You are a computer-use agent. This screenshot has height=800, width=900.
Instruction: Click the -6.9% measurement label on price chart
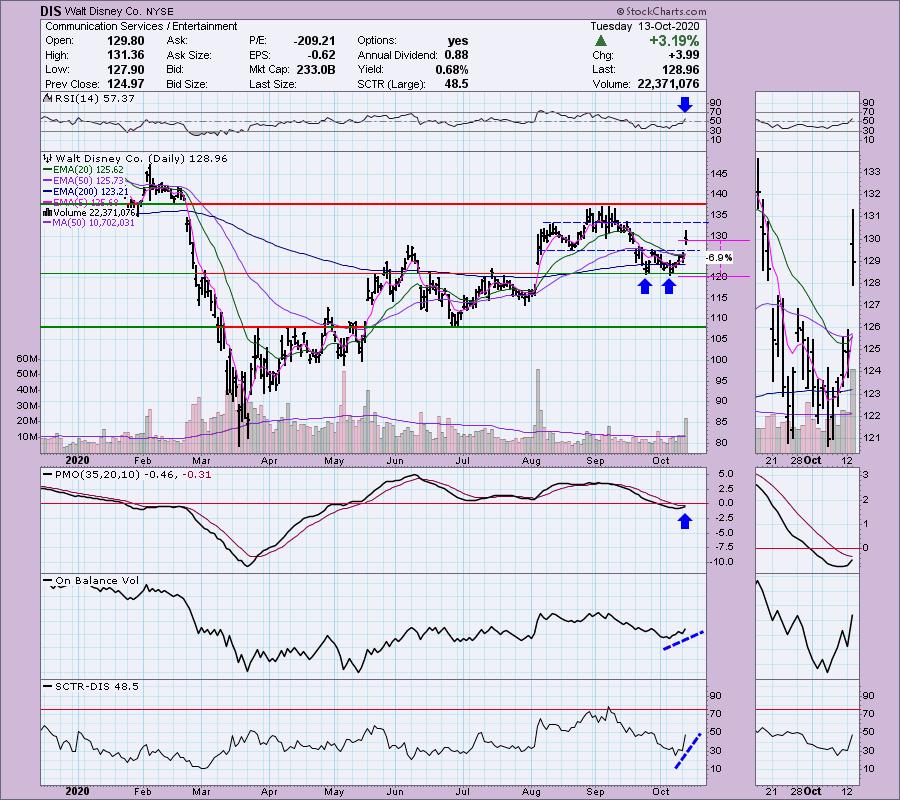coord(719,258)
